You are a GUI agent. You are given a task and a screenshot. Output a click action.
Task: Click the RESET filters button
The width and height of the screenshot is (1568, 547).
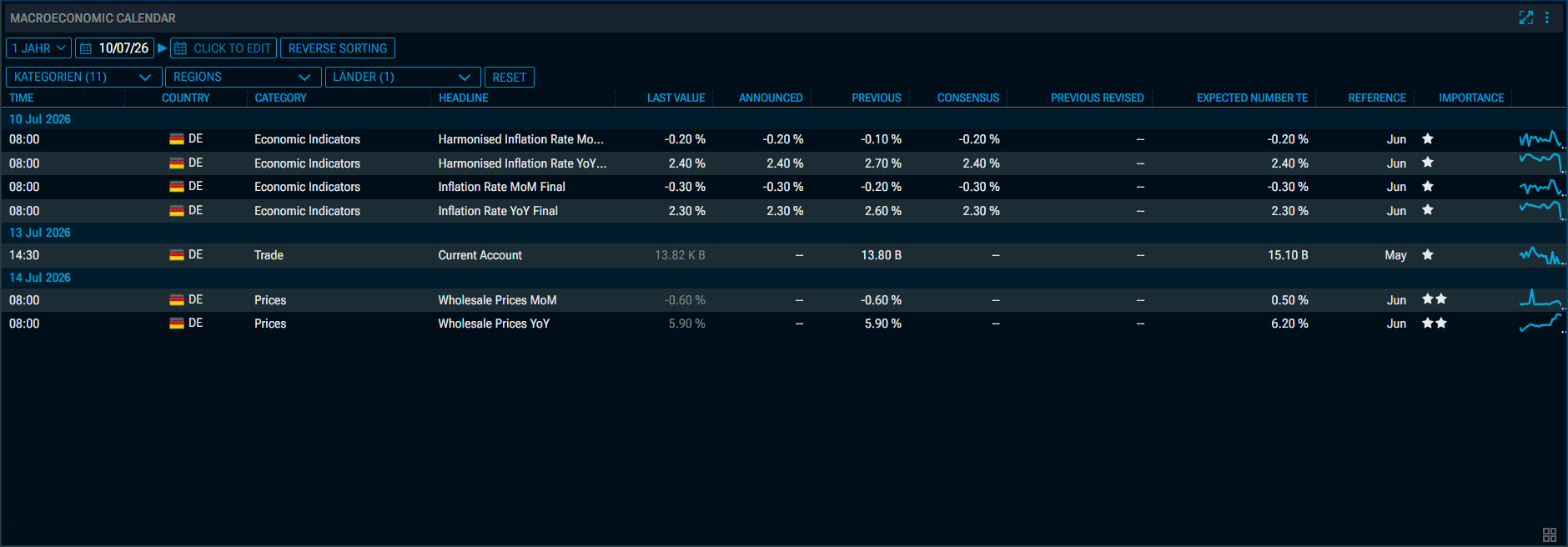tap(509, 77)
